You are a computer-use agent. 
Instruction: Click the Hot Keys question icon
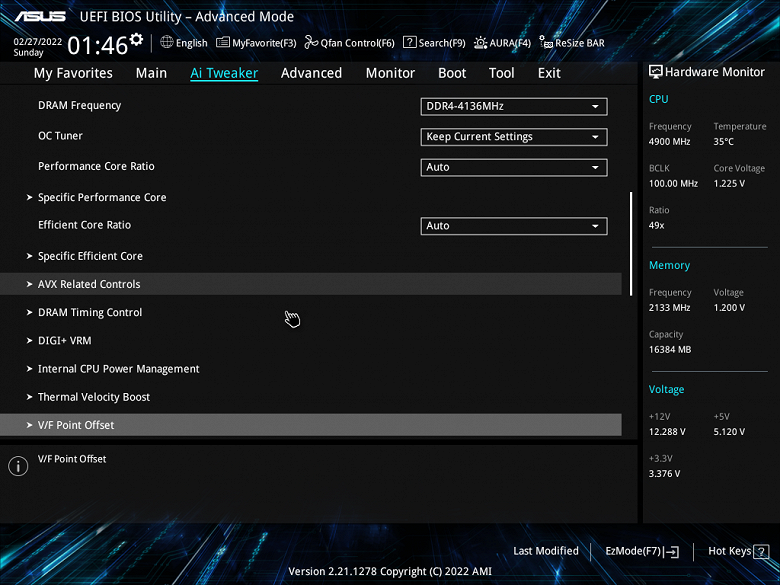click(x=761, y=551)
